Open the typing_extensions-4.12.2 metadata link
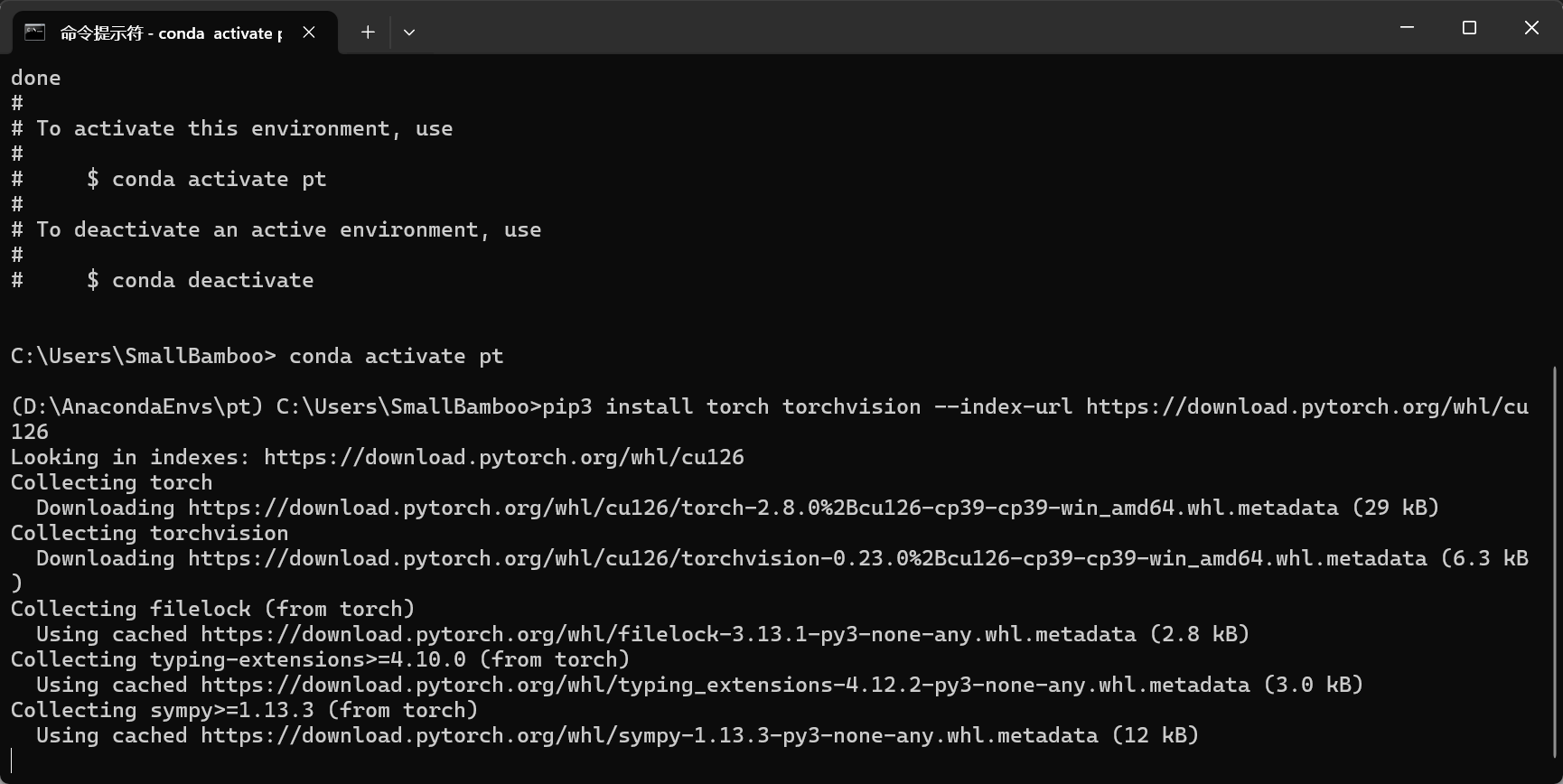1563x784 pixels. click(725, 685)
